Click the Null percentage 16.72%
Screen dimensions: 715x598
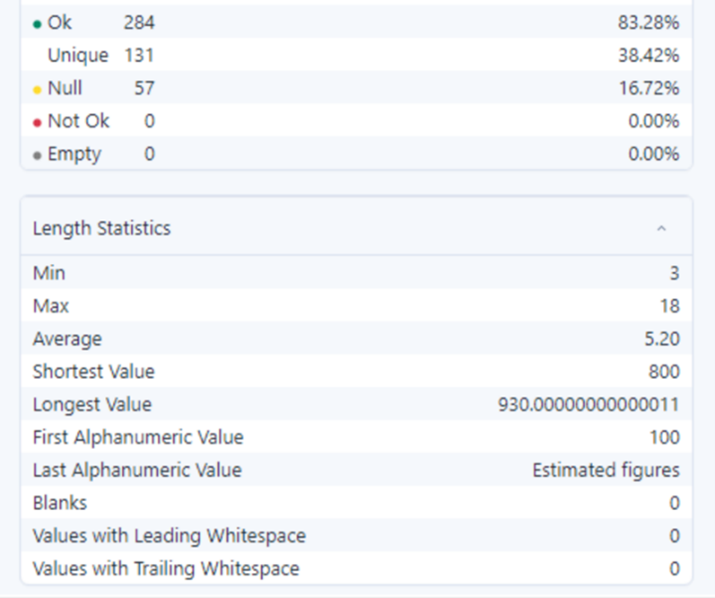pyautogui.click(x=648, y=88)
